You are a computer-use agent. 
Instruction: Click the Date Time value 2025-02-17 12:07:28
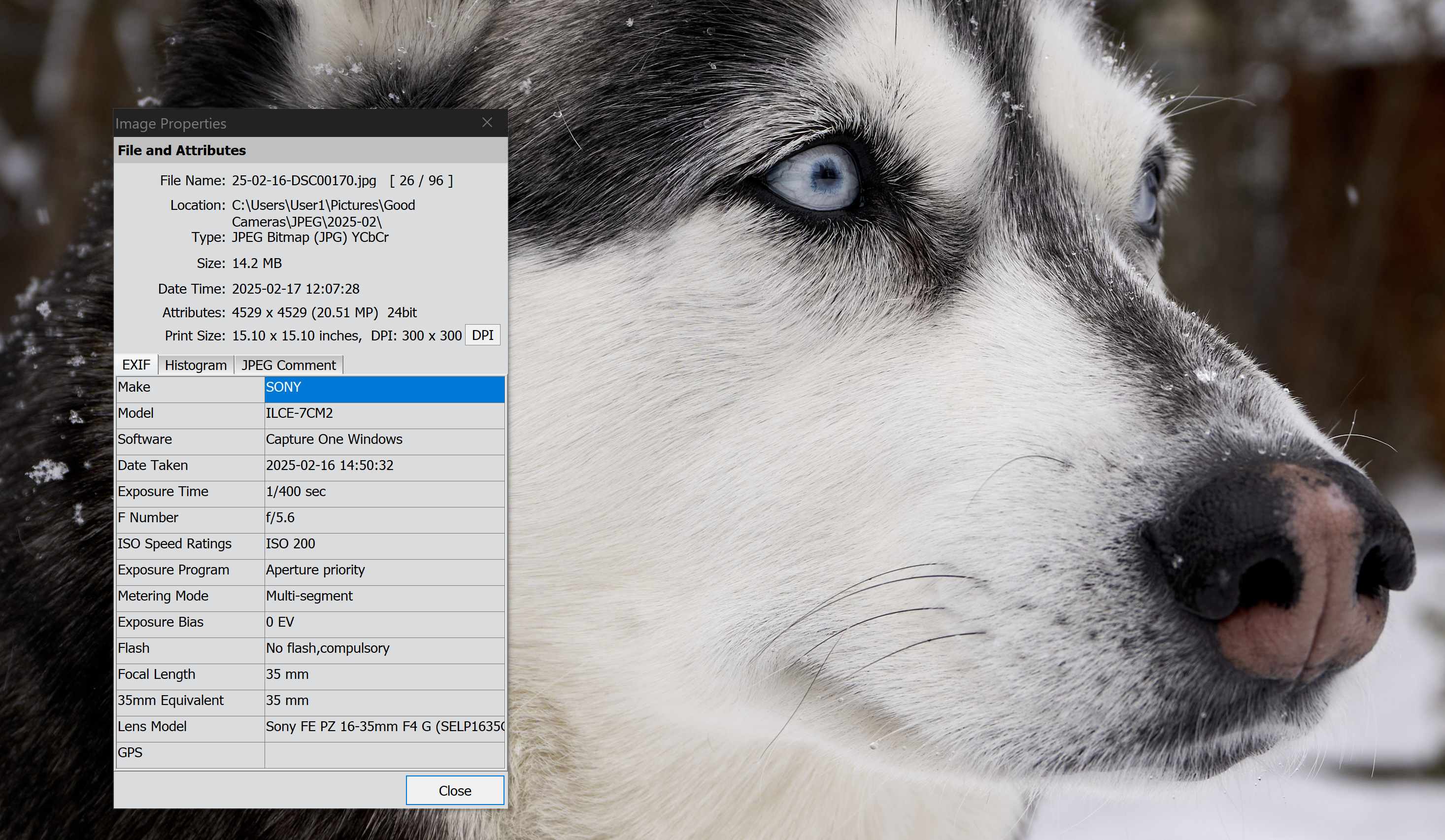click(295, 289)
